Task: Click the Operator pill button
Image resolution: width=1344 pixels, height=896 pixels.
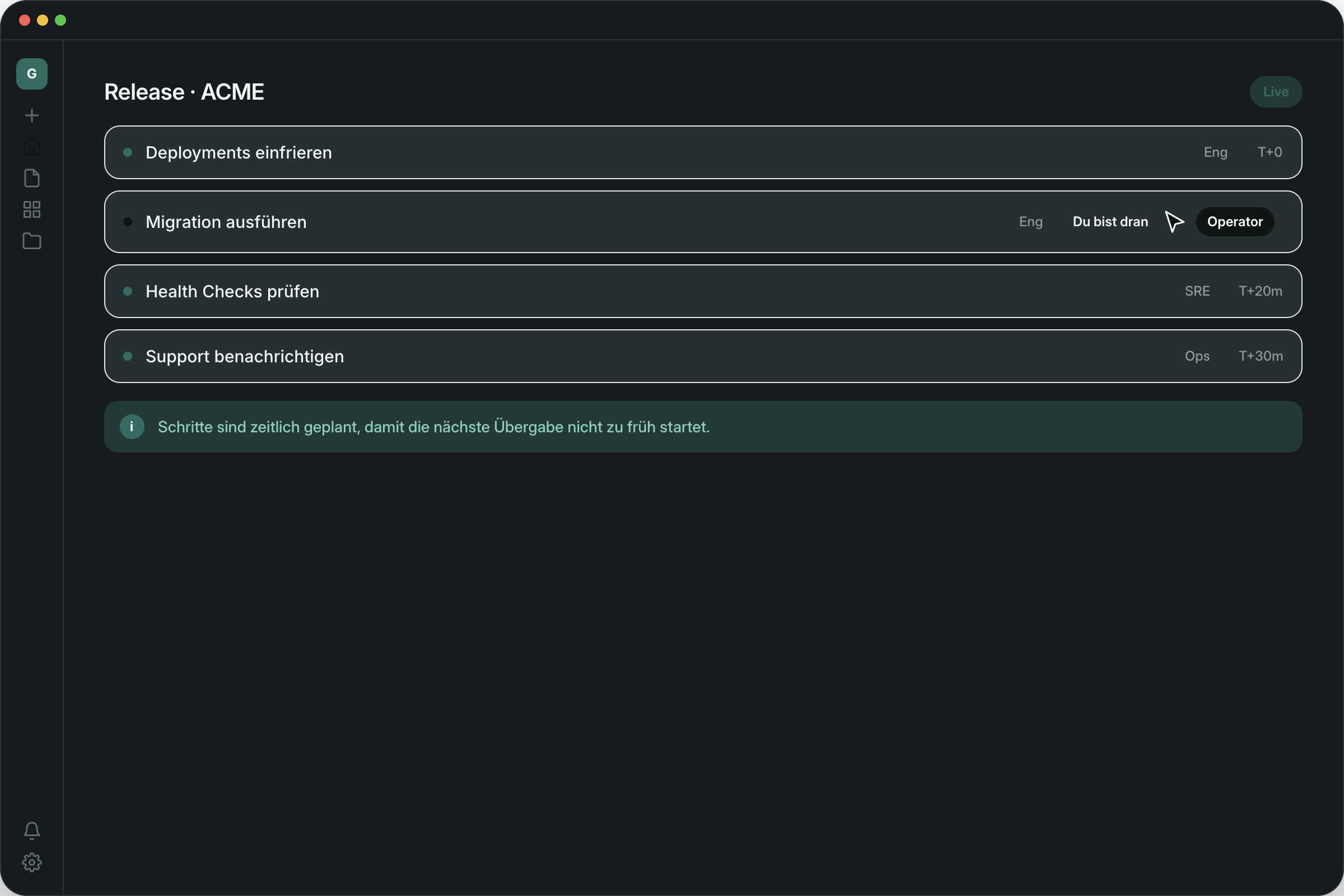Action: (1235, 222)
